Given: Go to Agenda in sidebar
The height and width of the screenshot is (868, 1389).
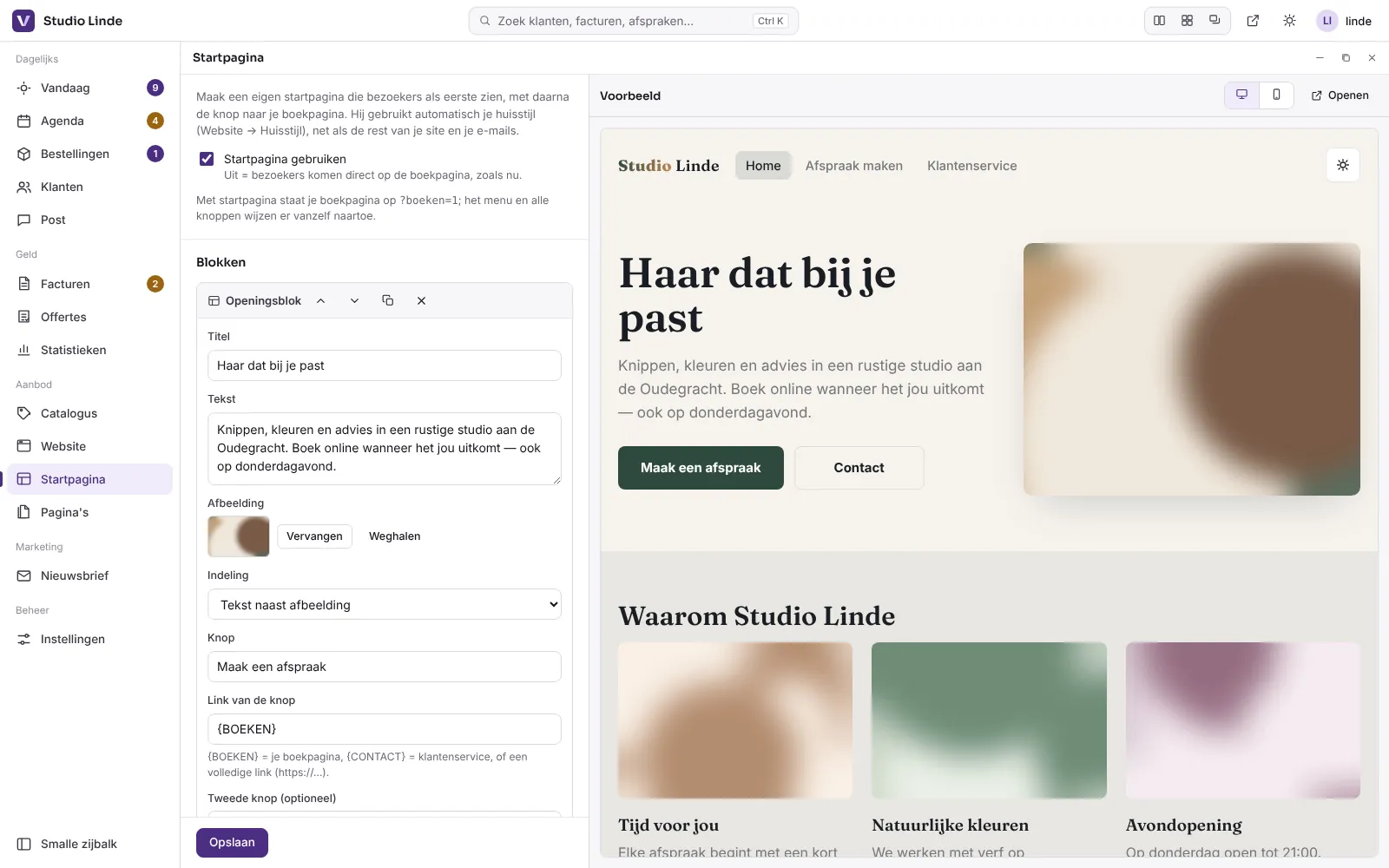Looking at the screenshot, I should (x=89, y=121).
